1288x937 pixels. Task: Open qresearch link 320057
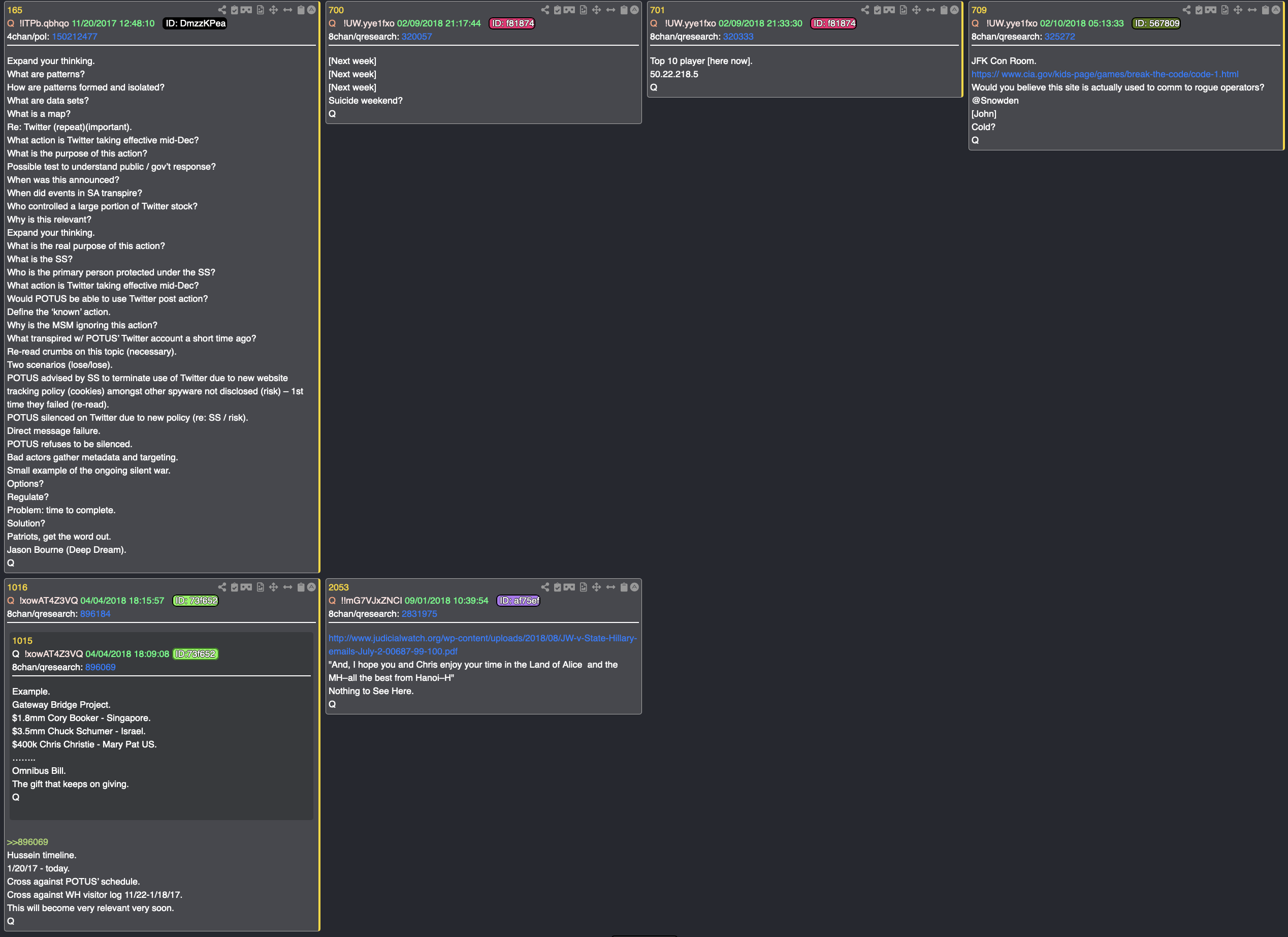point(417,37)
